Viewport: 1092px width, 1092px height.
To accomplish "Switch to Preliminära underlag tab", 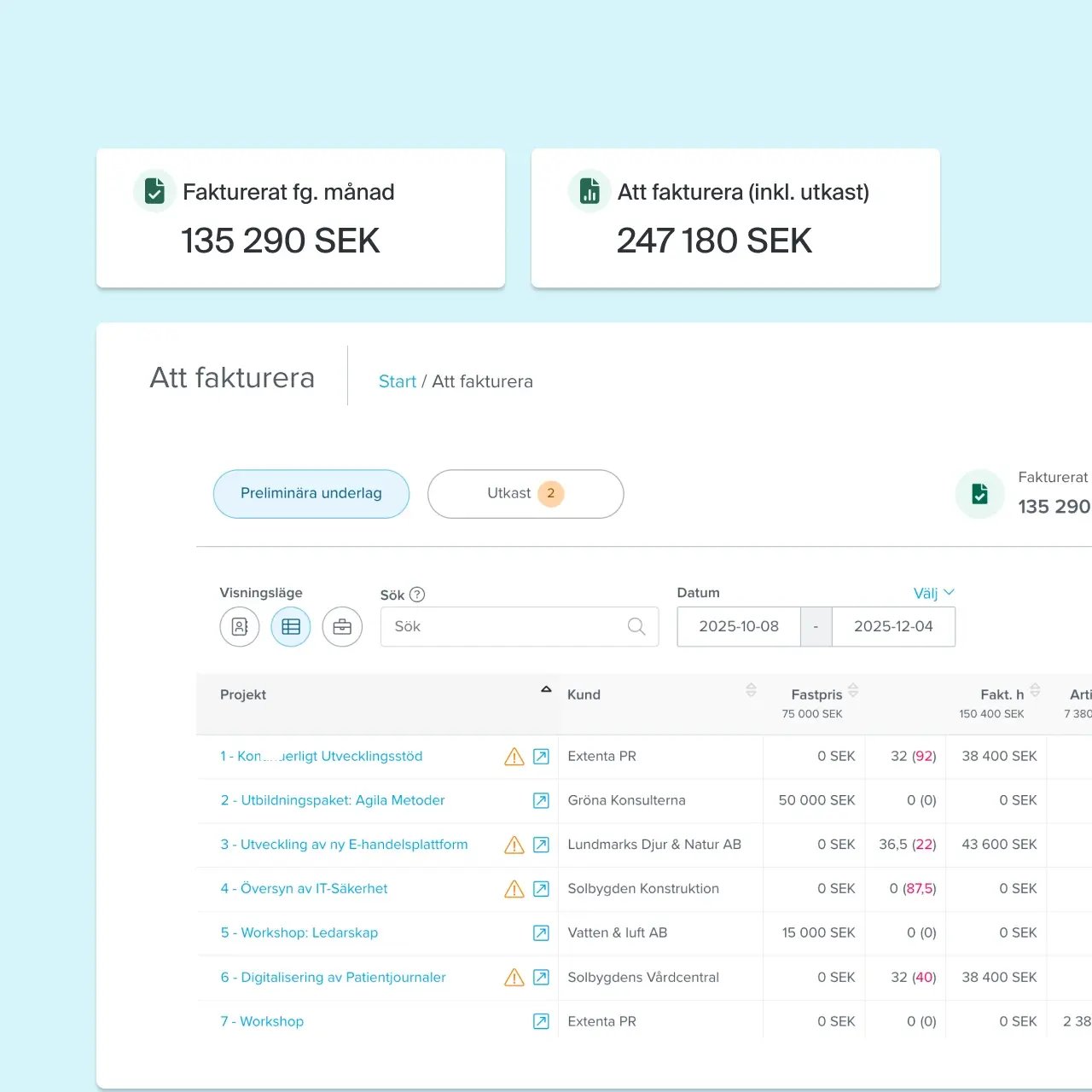I will [311, 494].
